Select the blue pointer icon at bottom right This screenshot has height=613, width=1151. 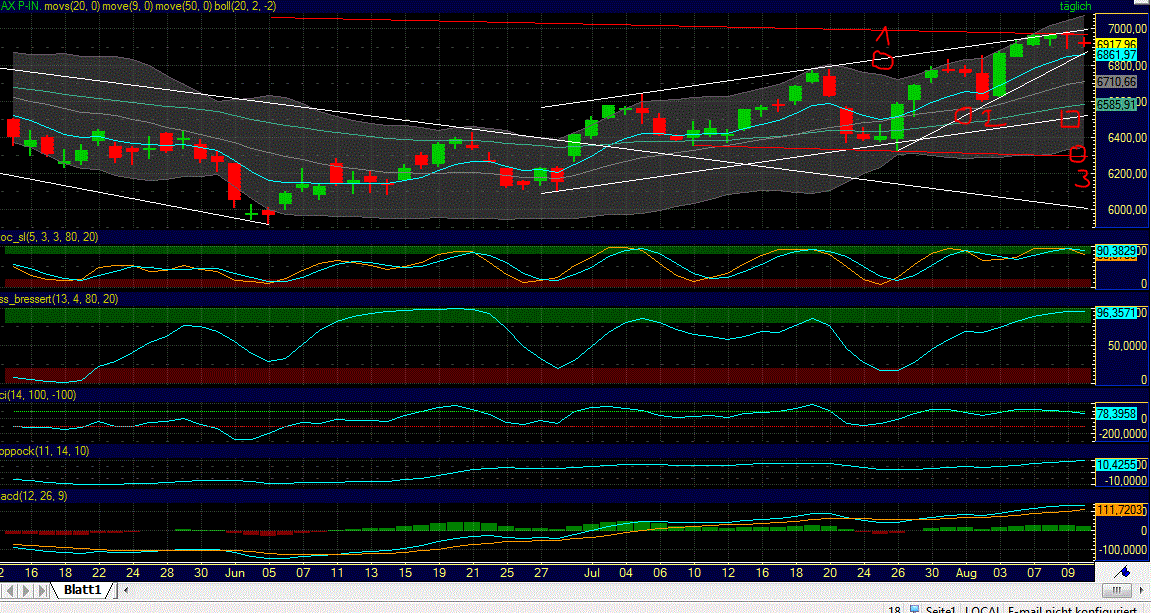(x=1123, y=572)
